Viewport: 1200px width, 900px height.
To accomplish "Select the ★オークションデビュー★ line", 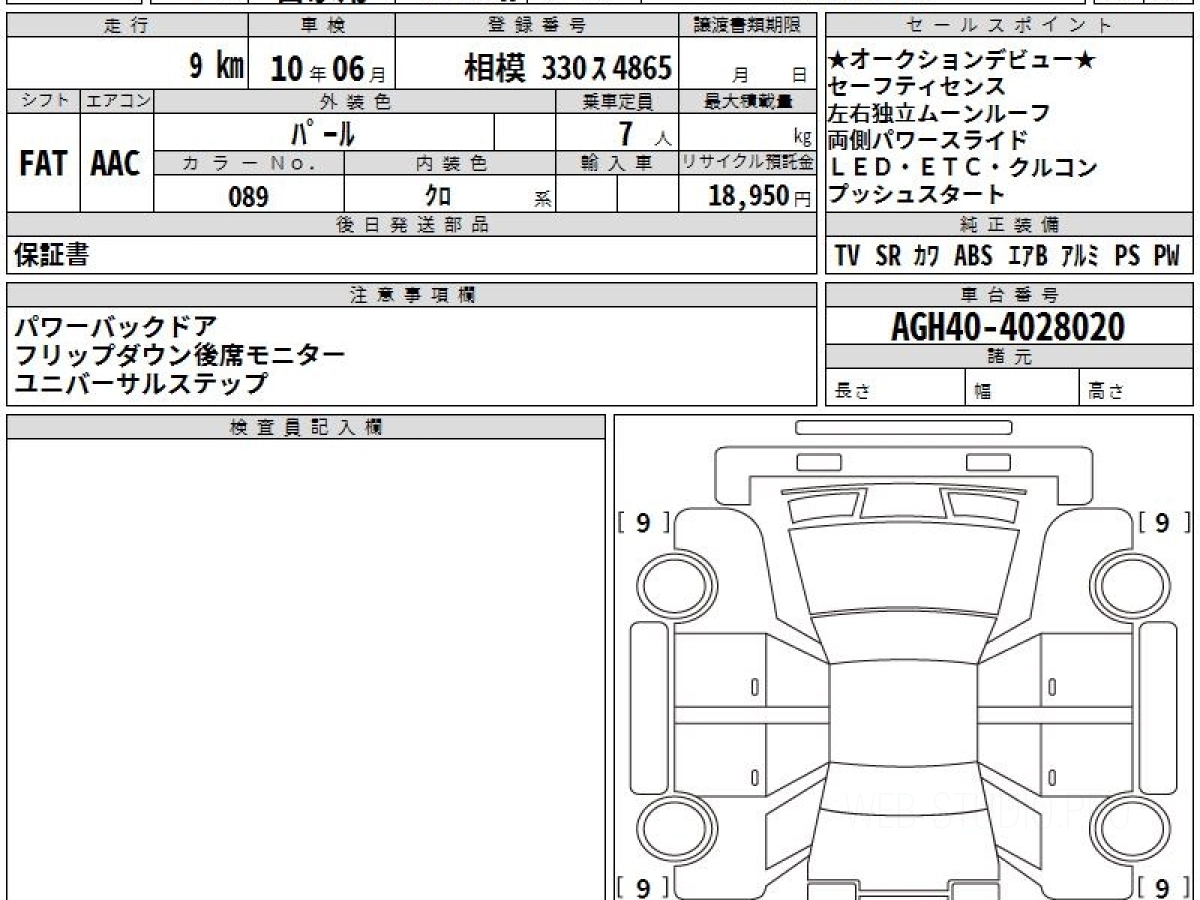I will coord(962,61).
